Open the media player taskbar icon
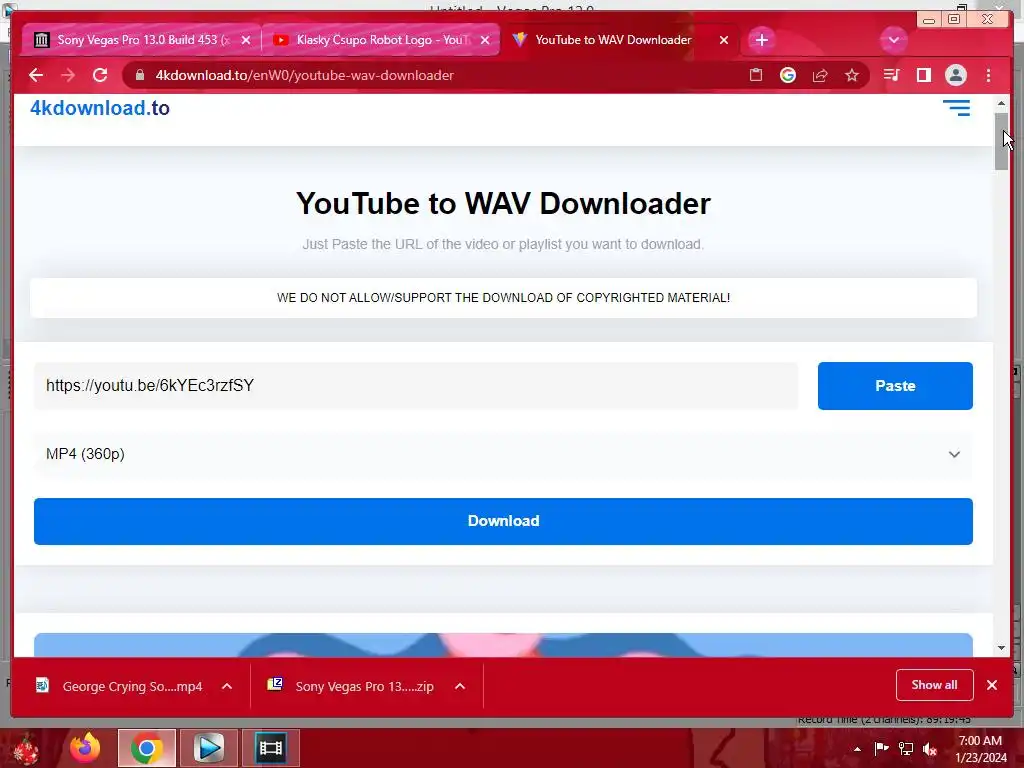 pyautogui.click(x=209, y=748)
